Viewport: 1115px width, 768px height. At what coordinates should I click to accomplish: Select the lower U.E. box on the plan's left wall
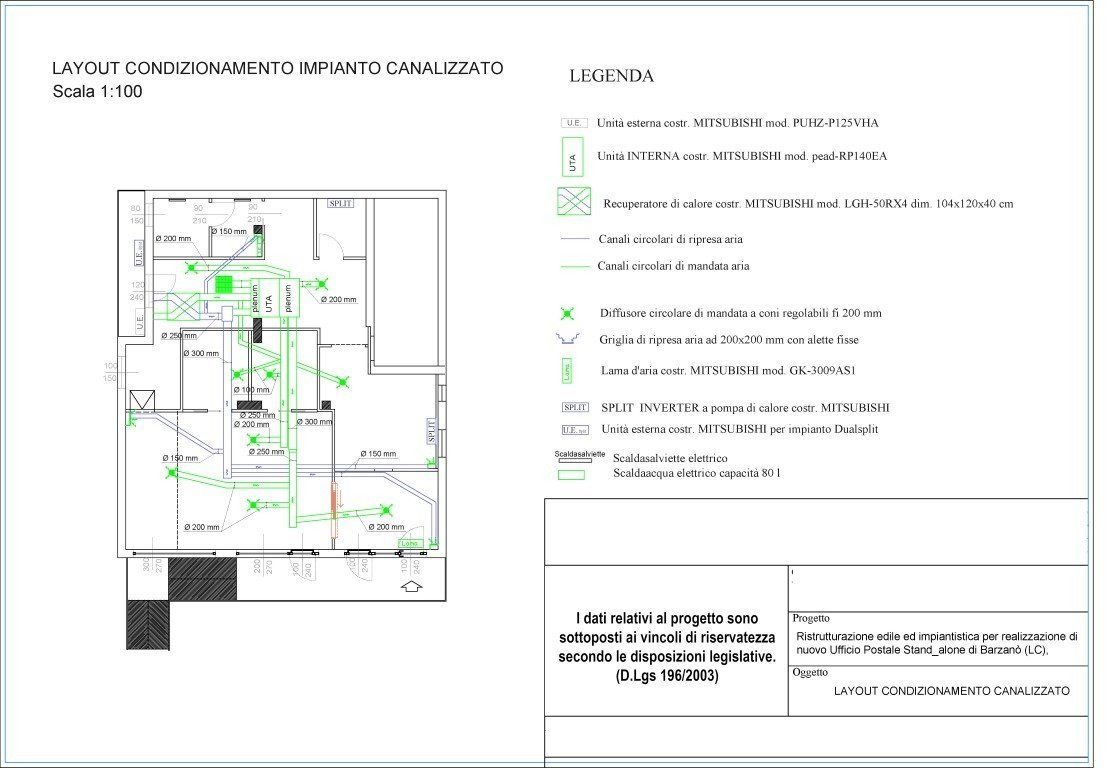click(x=139, y=320)
